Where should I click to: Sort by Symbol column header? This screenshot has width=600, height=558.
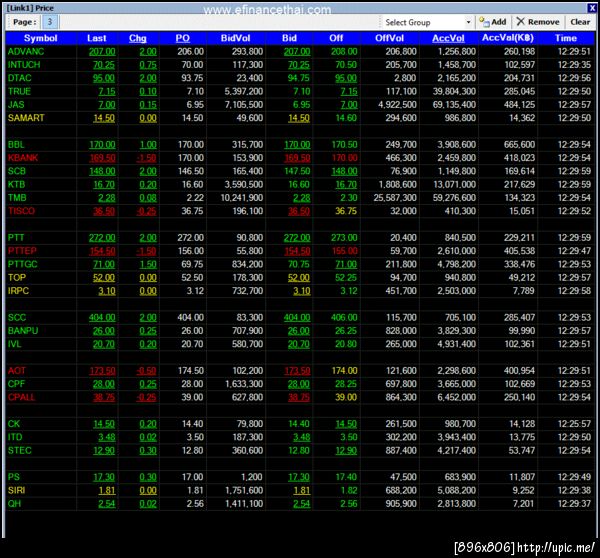(x=41, y=38)
